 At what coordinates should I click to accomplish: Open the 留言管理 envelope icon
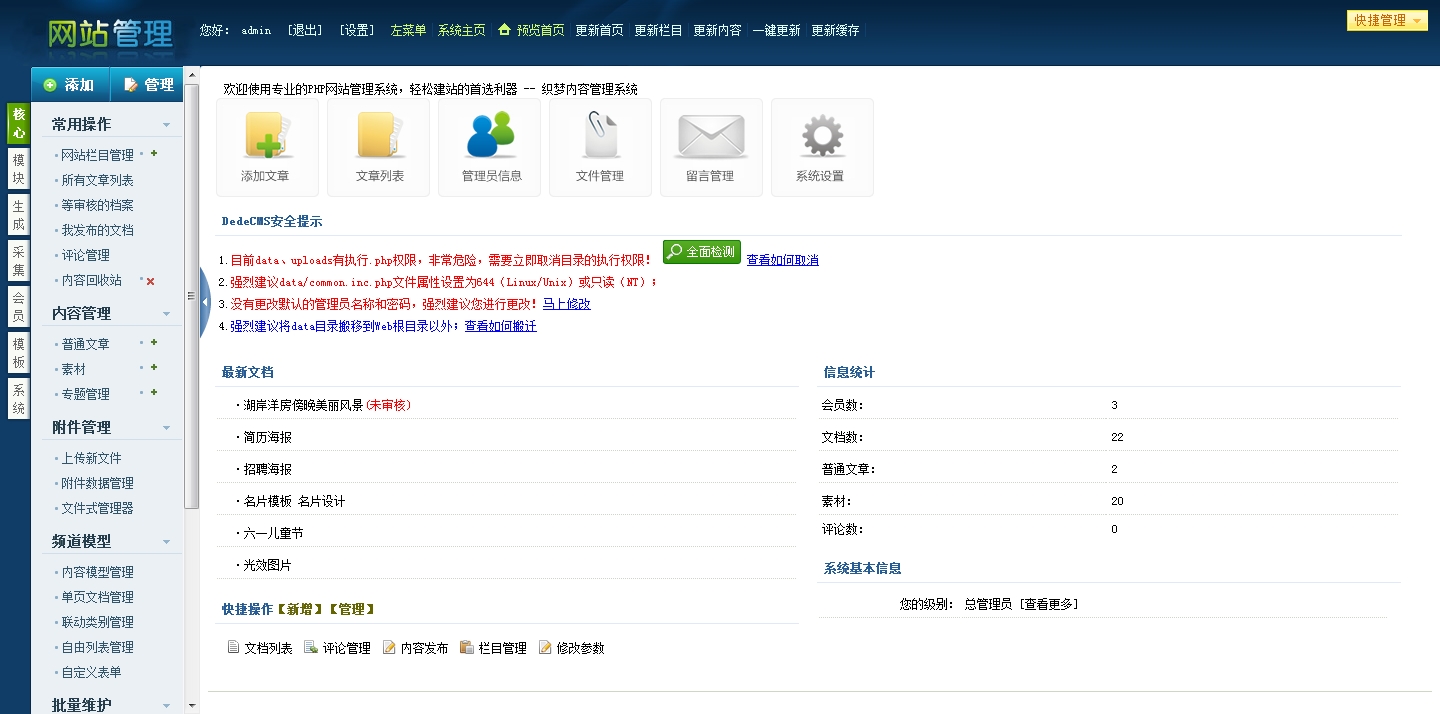(x=711, y=137)
